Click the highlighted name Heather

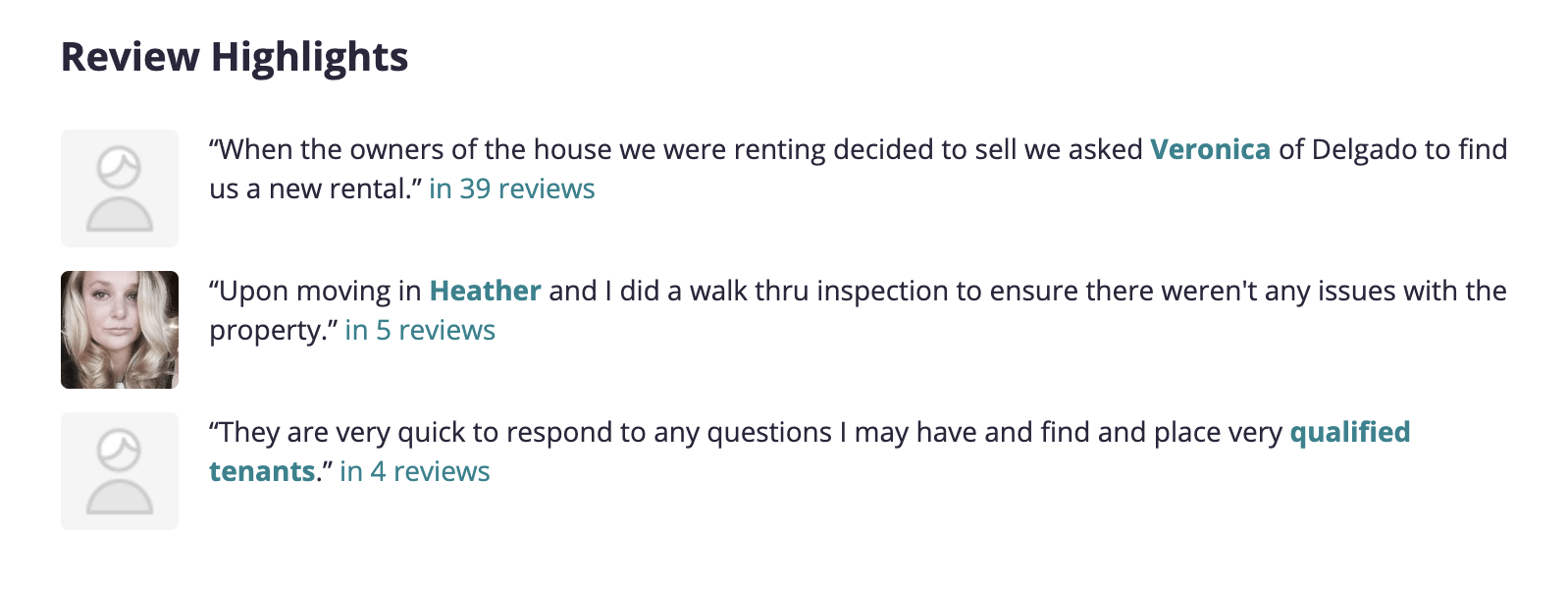[x=486, y=291]
